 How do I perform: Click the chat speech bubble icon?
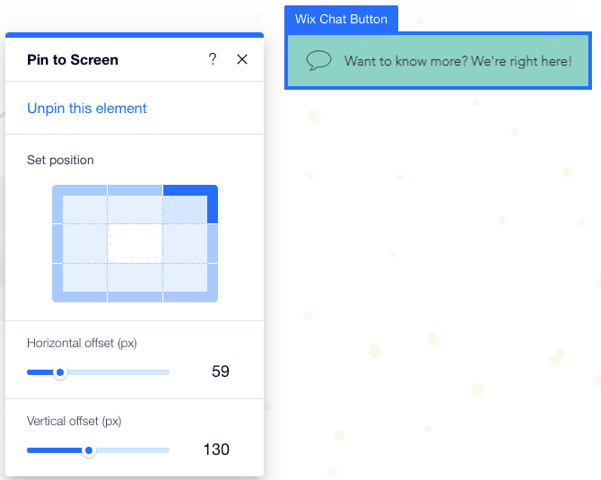tap(319, 61)
